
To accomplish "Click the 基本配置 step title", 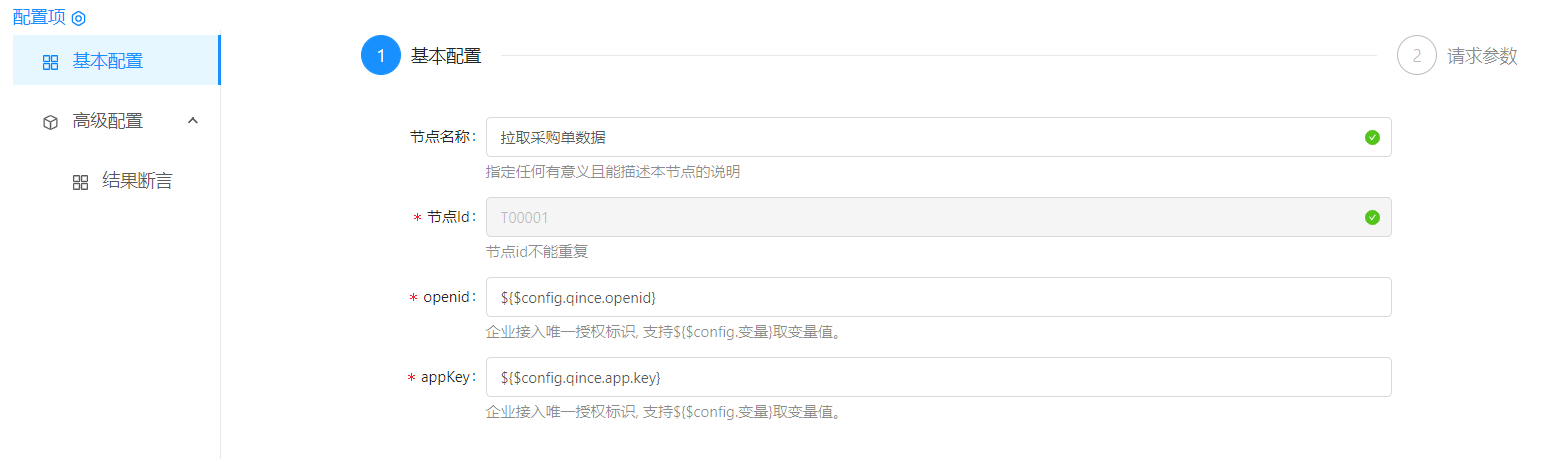I will tap(446, 56).
